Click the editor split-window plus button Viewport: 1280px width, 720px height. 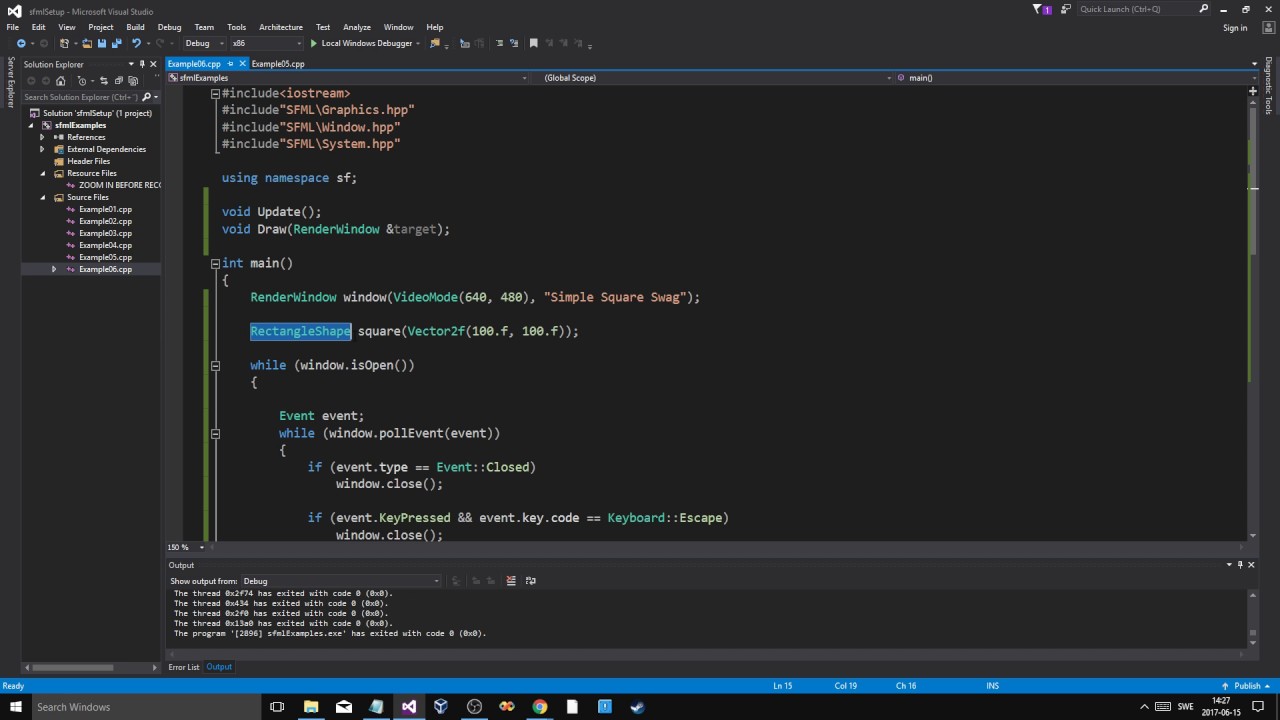(1252, 91)
